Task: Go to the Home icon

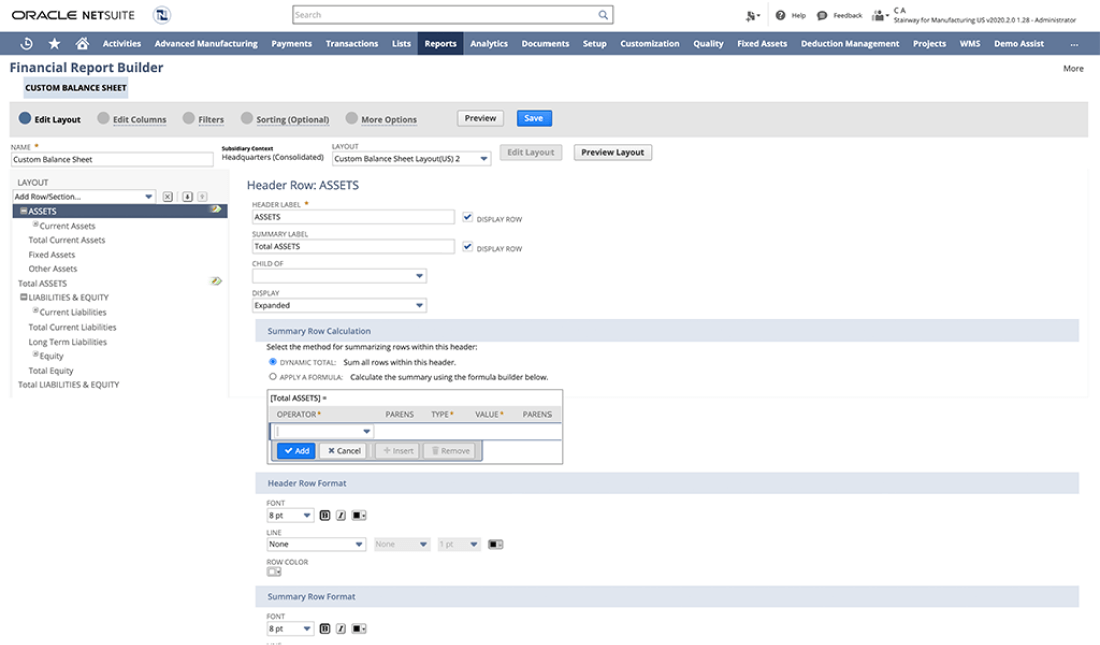Action: pos(82,43)
